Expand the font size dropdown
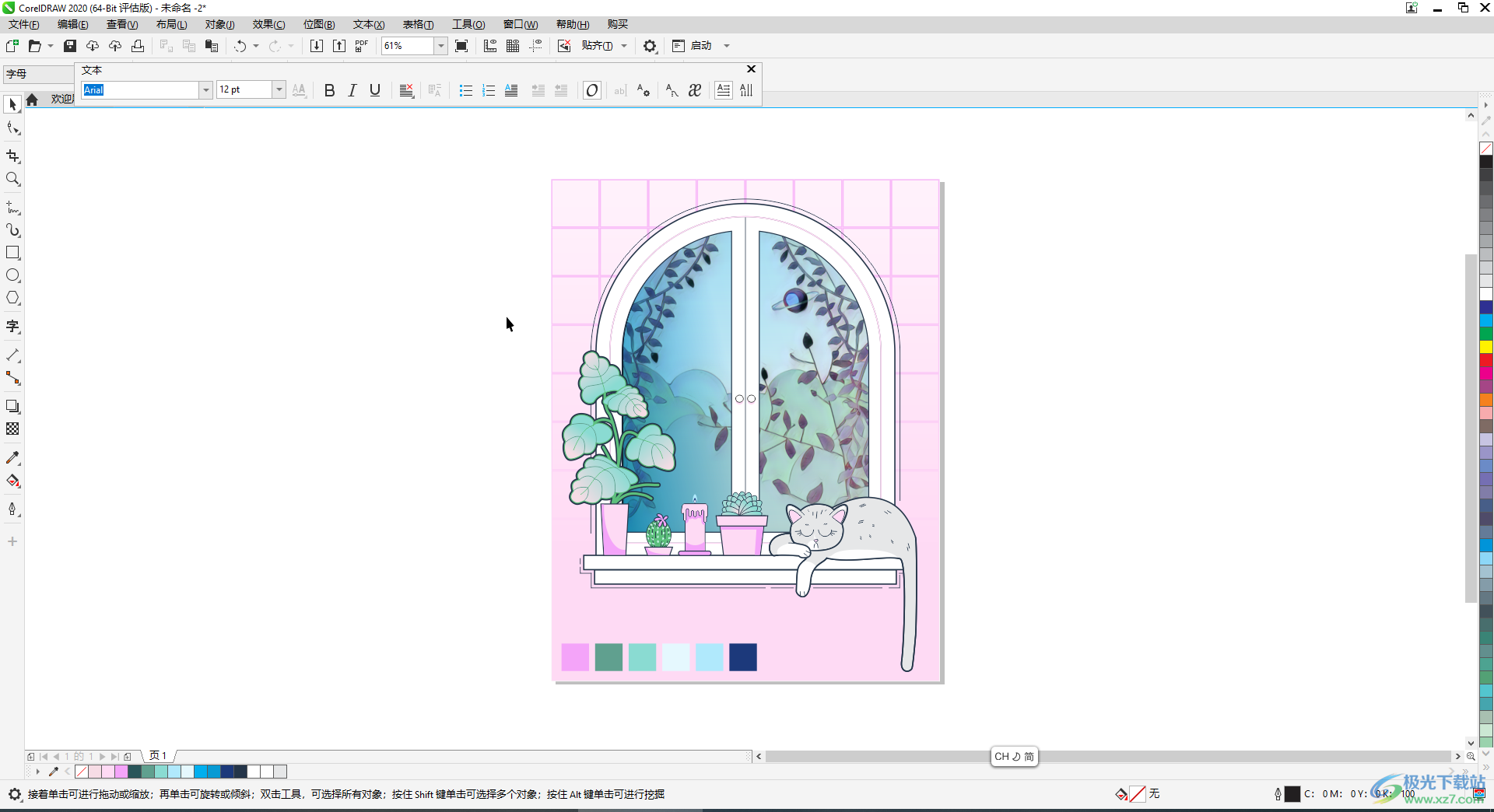Screen dimensions: 1494x812 279,90
